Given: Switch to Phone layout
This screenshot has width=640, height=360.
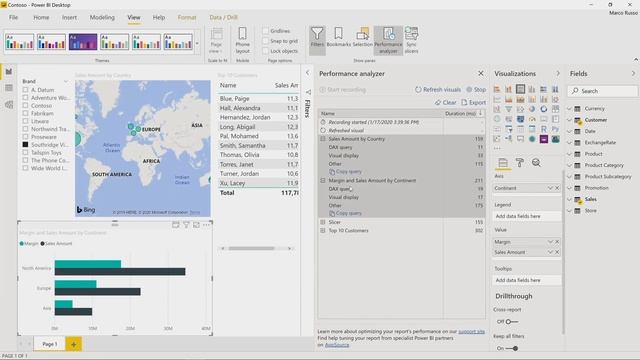Looking at the screenshot, I should pyautogui.click(x=242, y=40).
